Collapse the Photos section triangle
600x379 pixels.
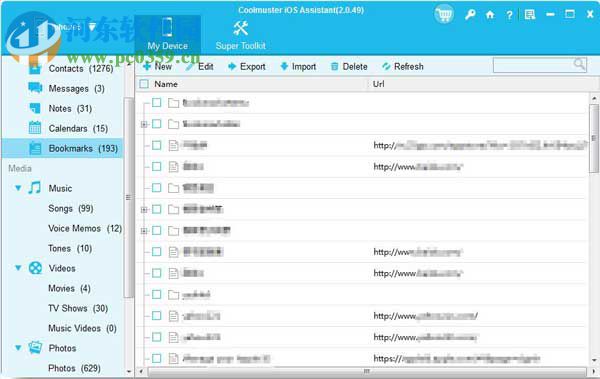[18, 348]
